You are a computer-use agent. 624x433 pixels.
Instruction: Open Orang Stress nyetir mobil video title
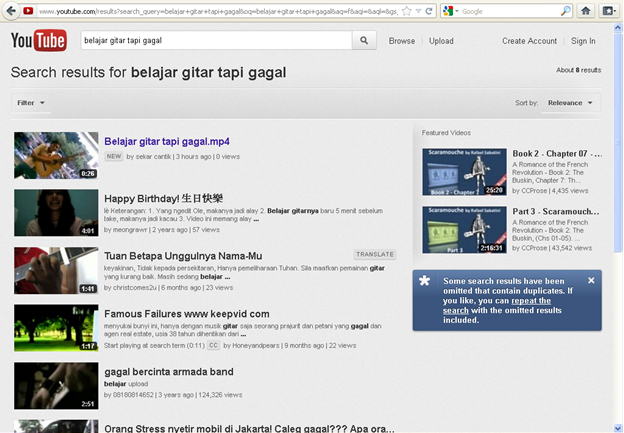(249, 429)
